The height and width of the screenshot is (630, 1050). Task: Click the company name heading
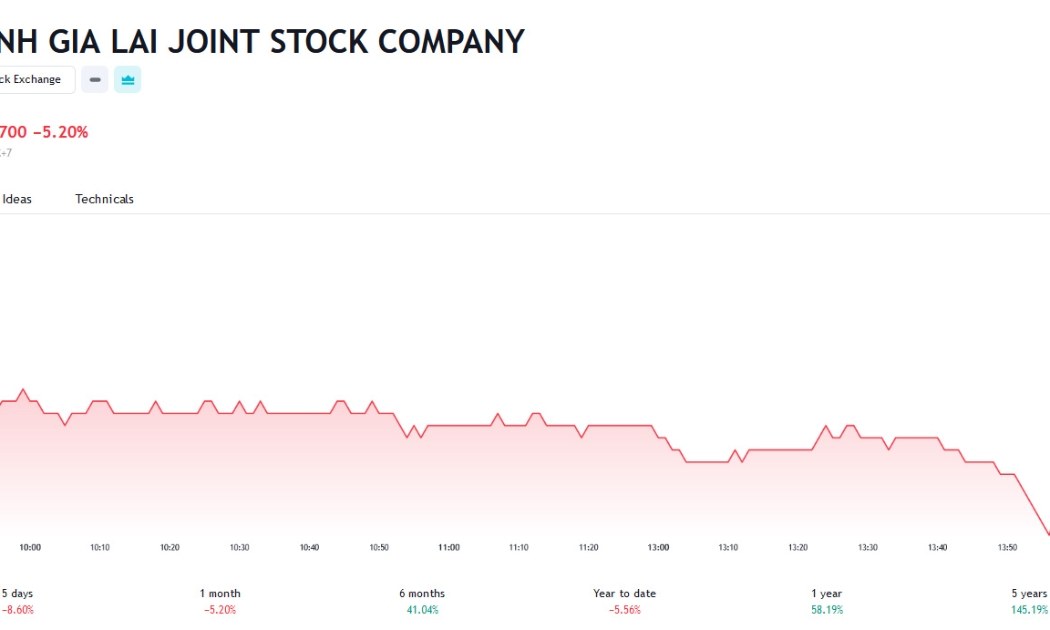point(261,42)
